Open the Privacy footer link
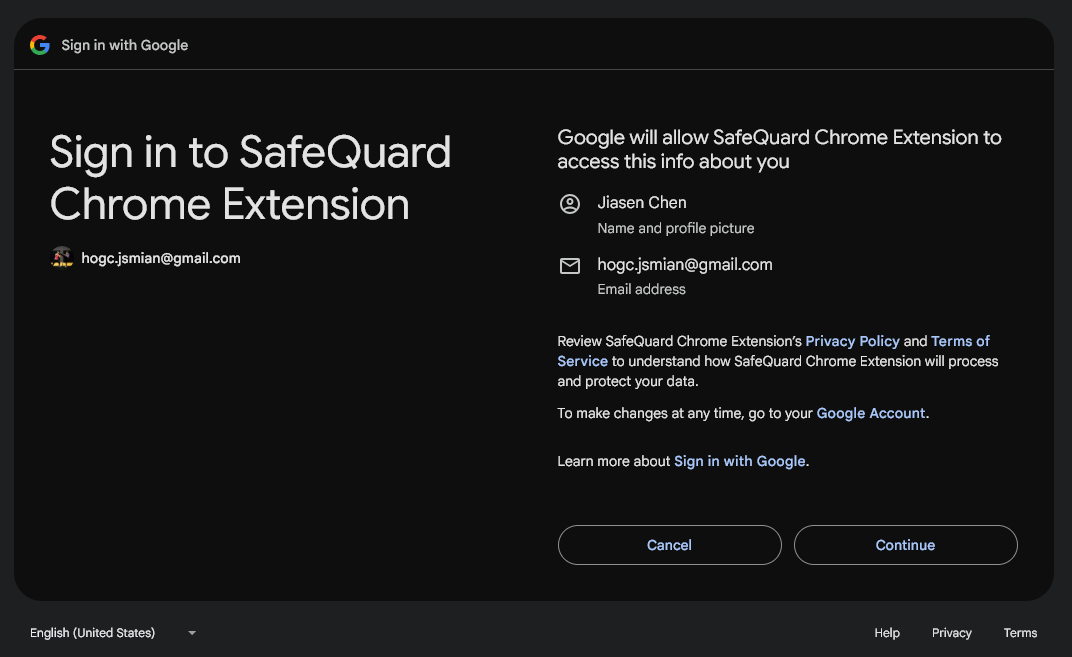Image resolution: width=1072 pixels, height=657 pixels. click(x=951, y=632)
